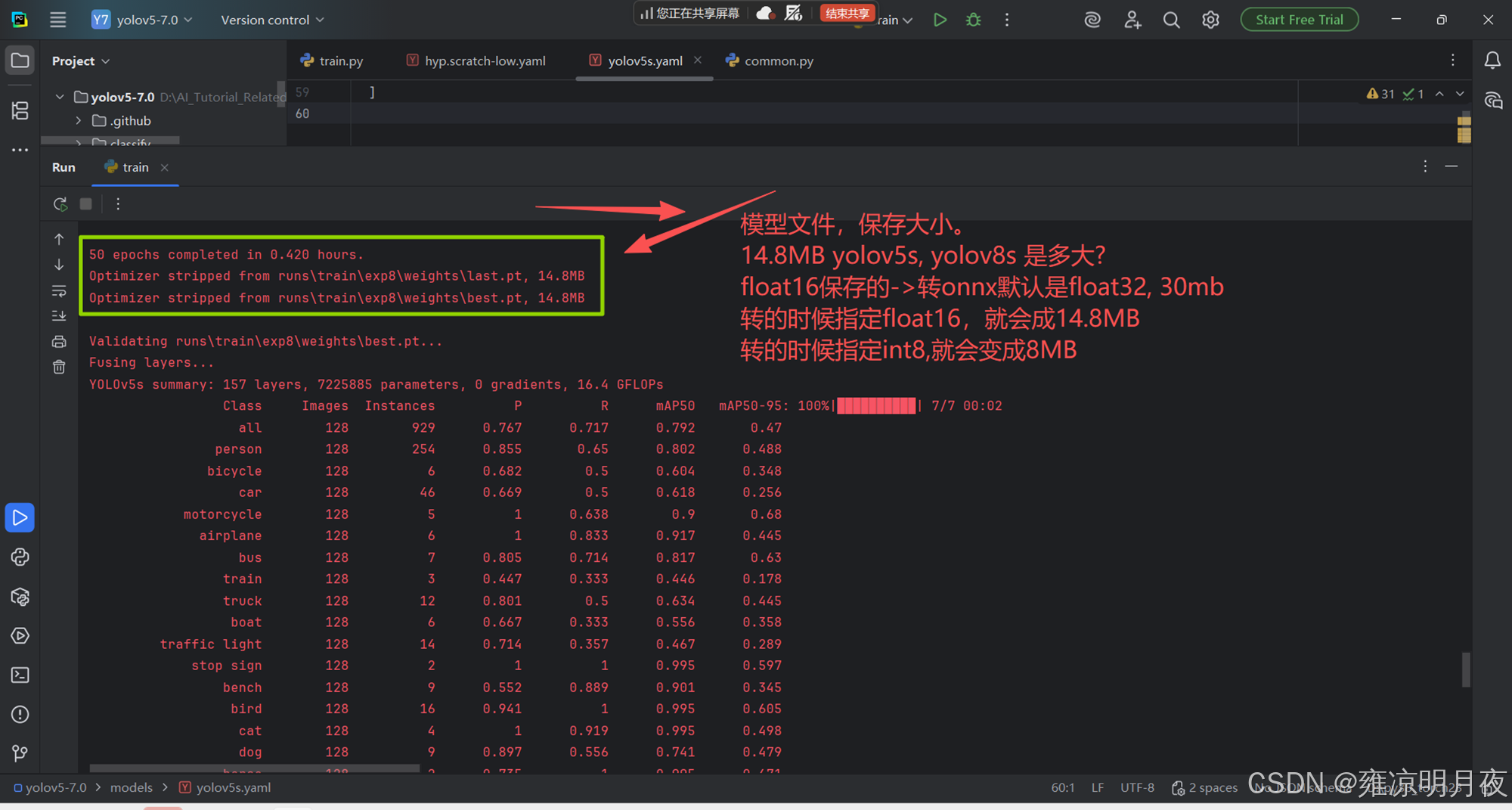
Task: Click the yolov5s.yaml breadcrumb
Action: [x=225, y=787]
